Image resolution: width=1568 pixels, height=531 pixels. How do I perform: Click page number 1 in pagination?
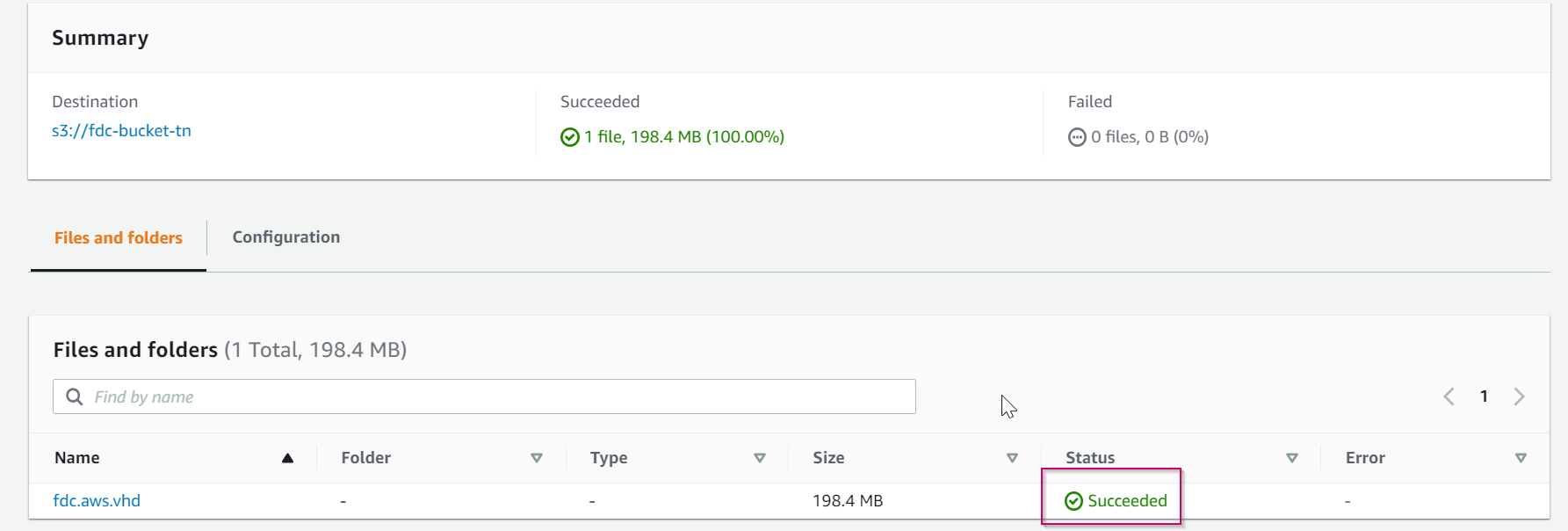pos(1484,396)
